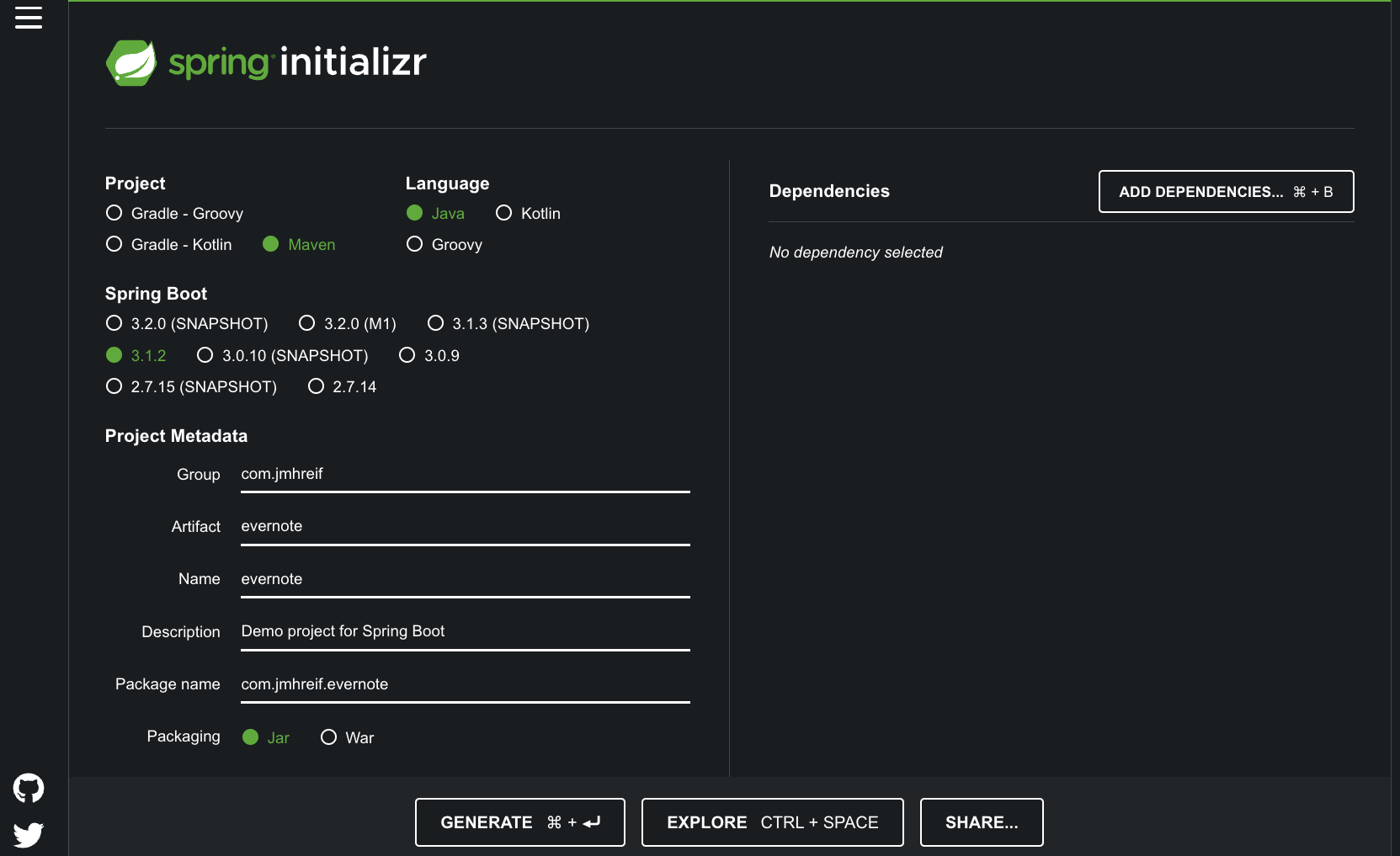The width and height of the screenshot is (1400, 856).
Task: Click the Package name field
Action: [x=466, y=685]
